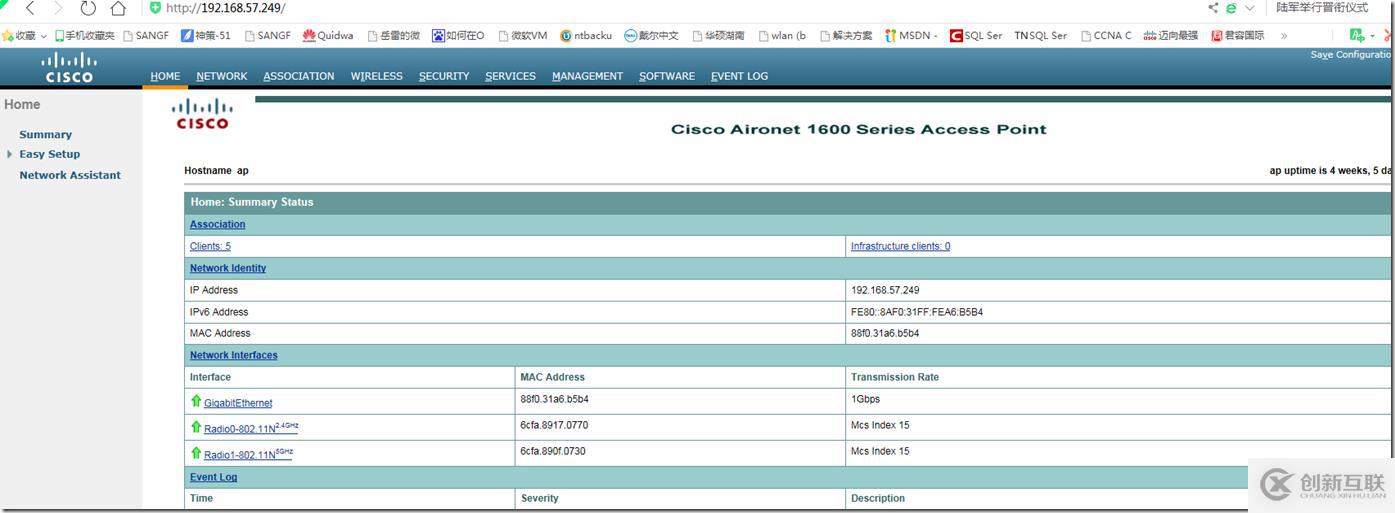
Task: Go back using the browser back arrow
Action: [30, 8]
